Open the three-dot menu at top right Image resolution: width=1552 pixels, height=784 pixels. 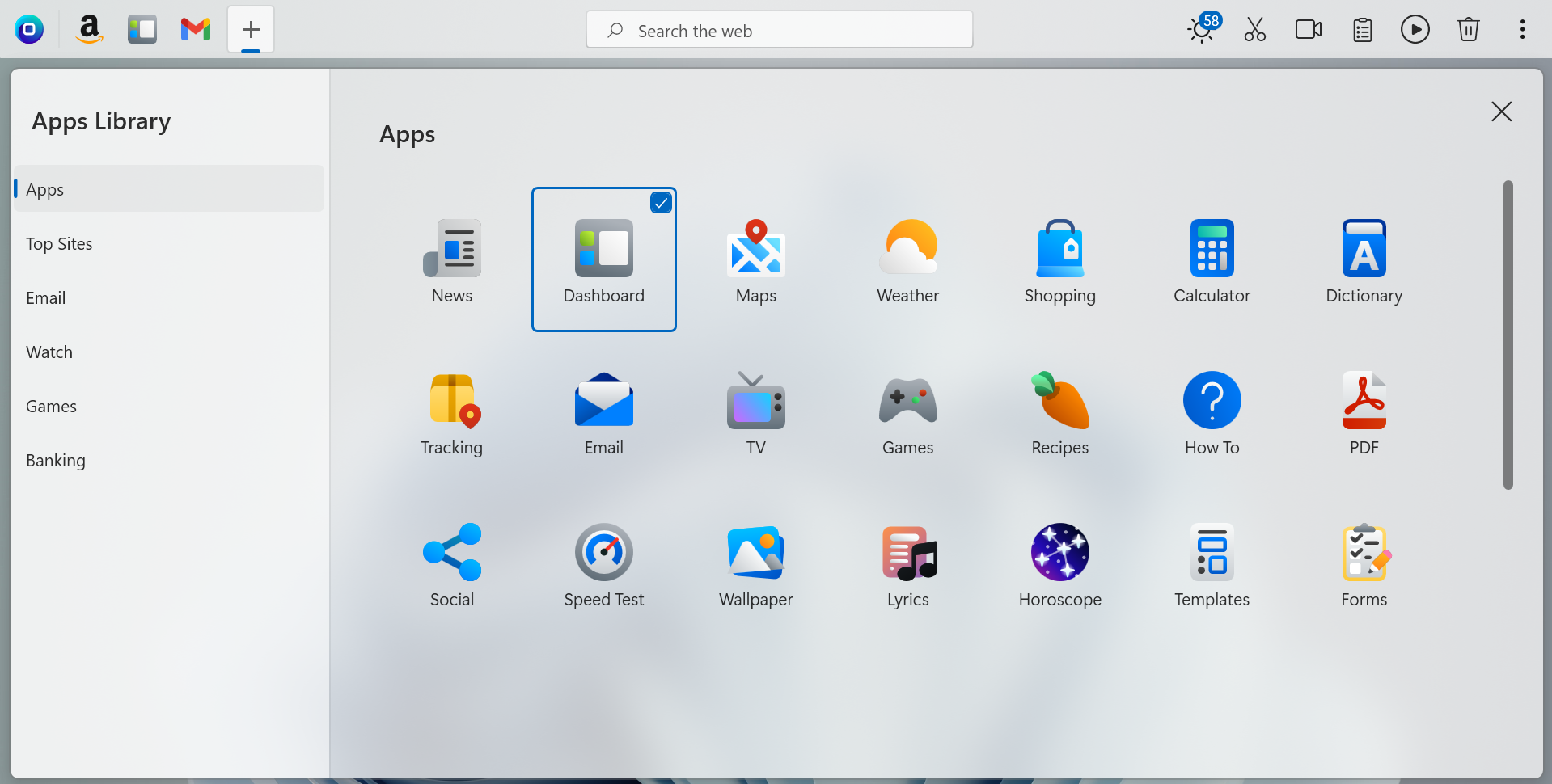tap(1521, 29)
